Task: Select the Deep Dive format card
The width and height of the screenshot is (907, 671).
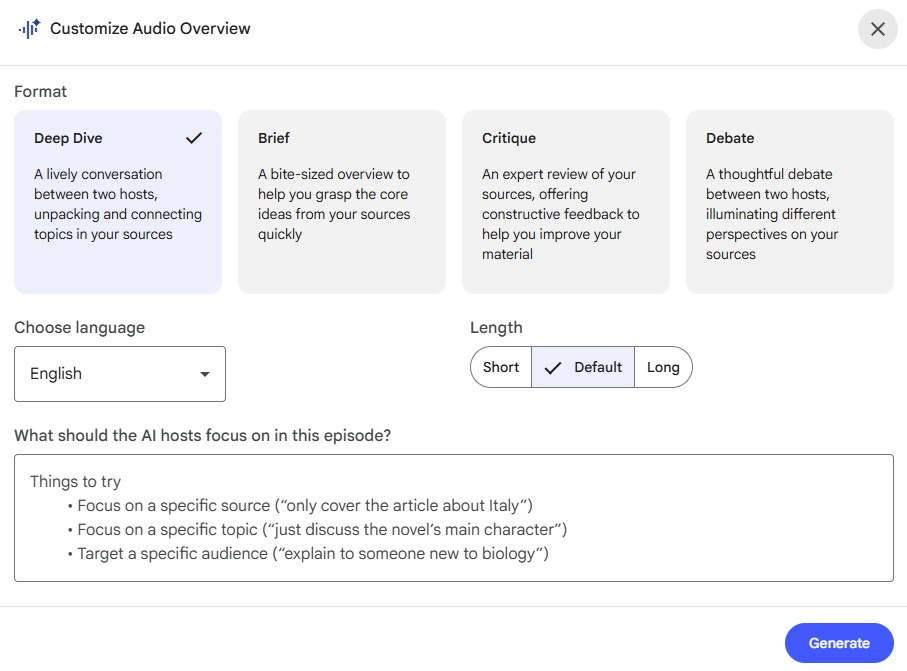Action: (118, 202)
